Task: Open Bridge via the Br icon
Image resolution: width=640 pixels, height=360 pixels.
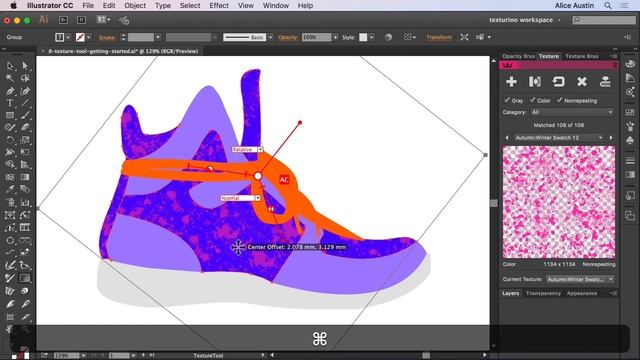Action: [63, 20]
